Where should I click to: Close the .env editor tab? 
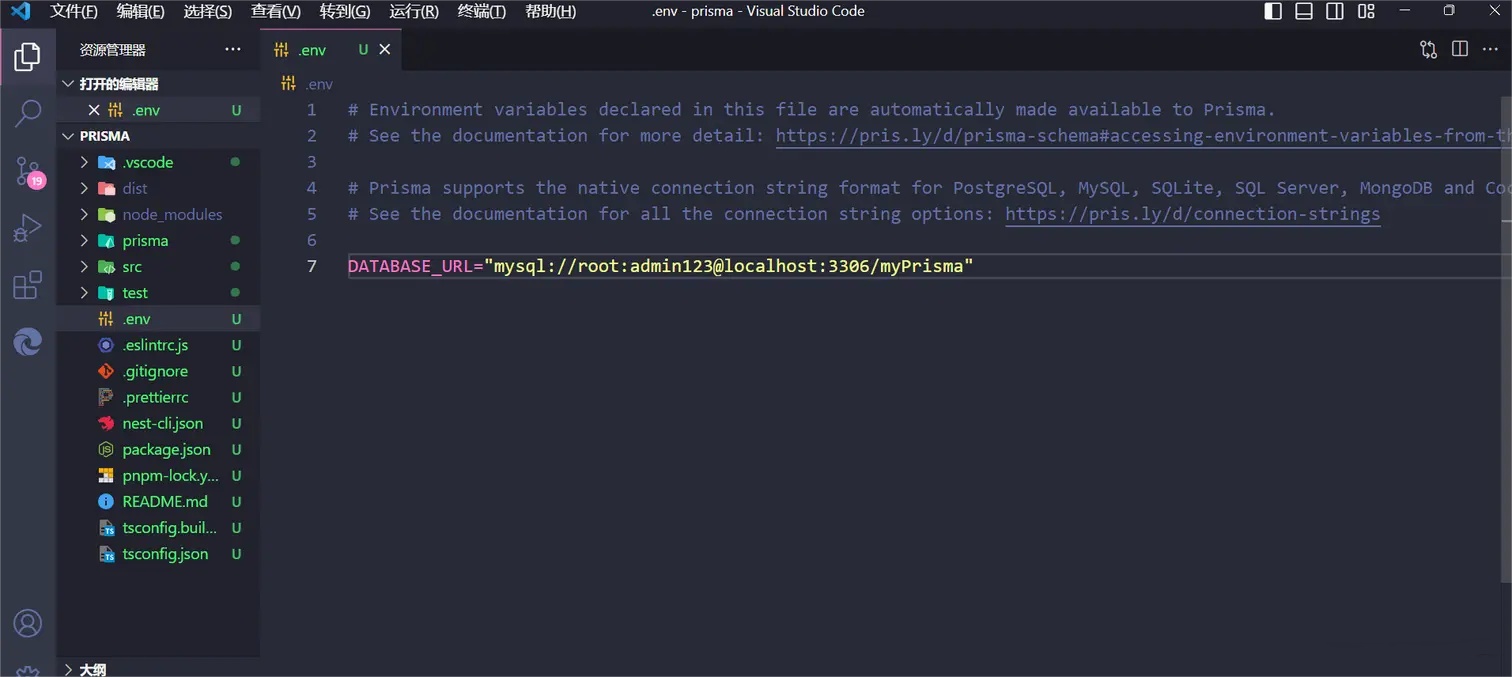point(385,49)
